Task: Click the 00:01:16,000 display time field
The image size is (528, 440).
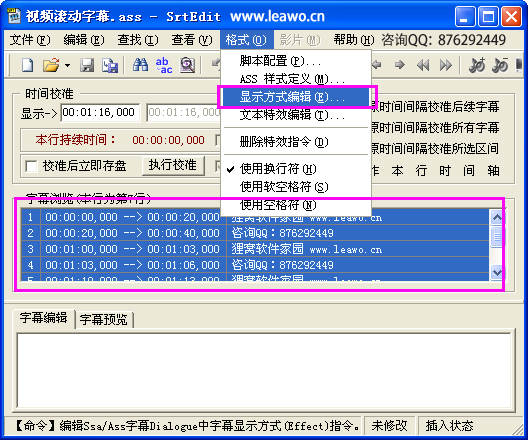Action: [x=100, y=112]
